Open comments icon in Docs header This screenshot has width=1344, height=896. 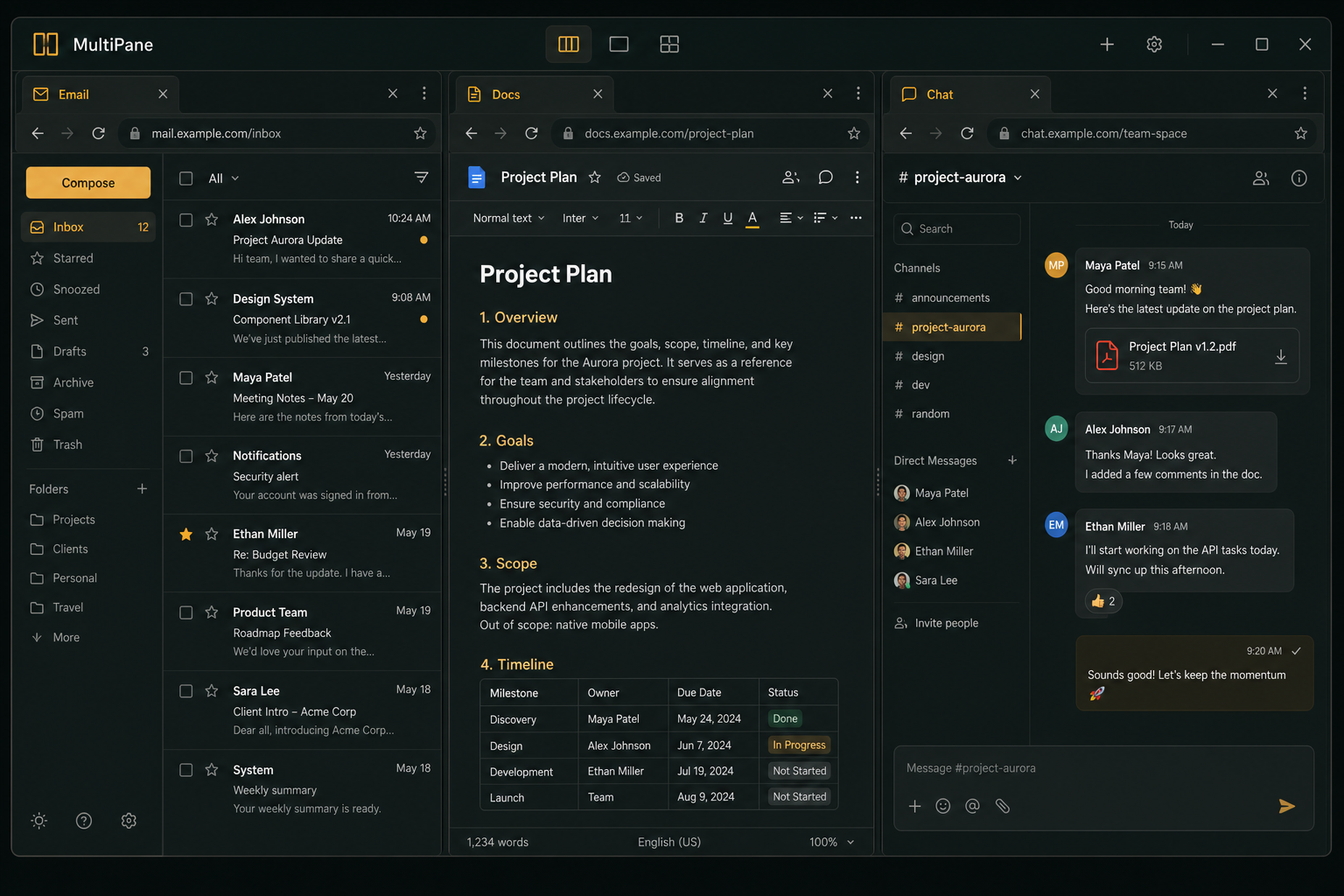[x=825, y=177]
